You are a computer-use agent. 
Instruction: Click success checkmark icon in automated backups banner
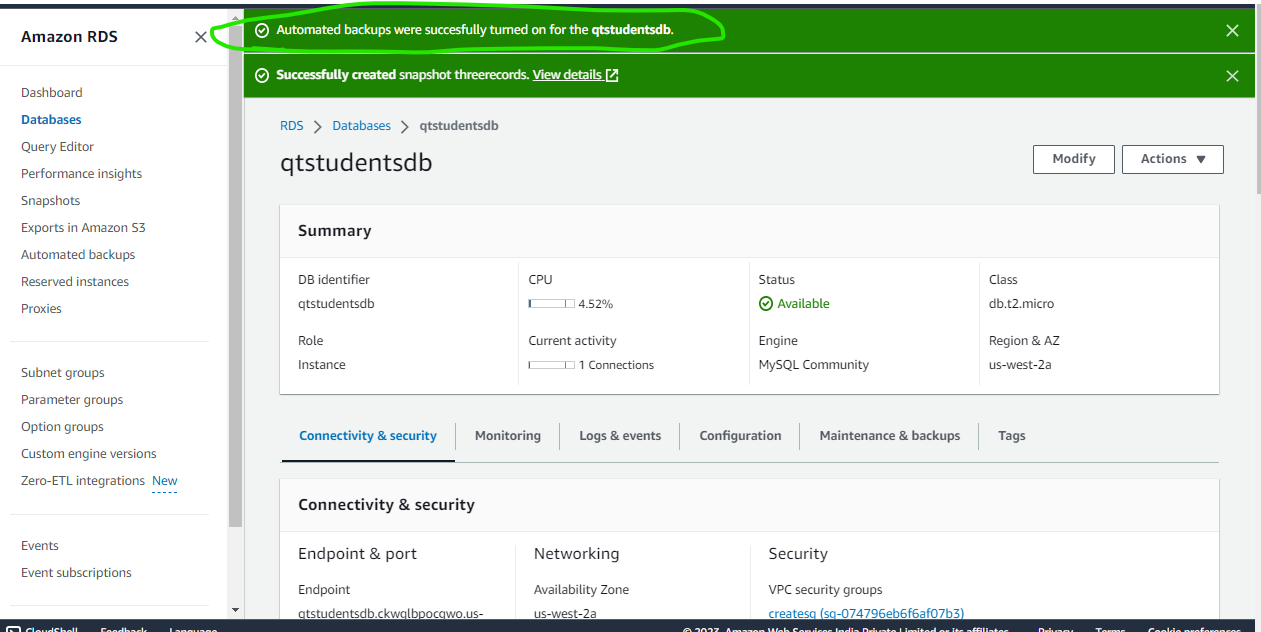point(262,30)
